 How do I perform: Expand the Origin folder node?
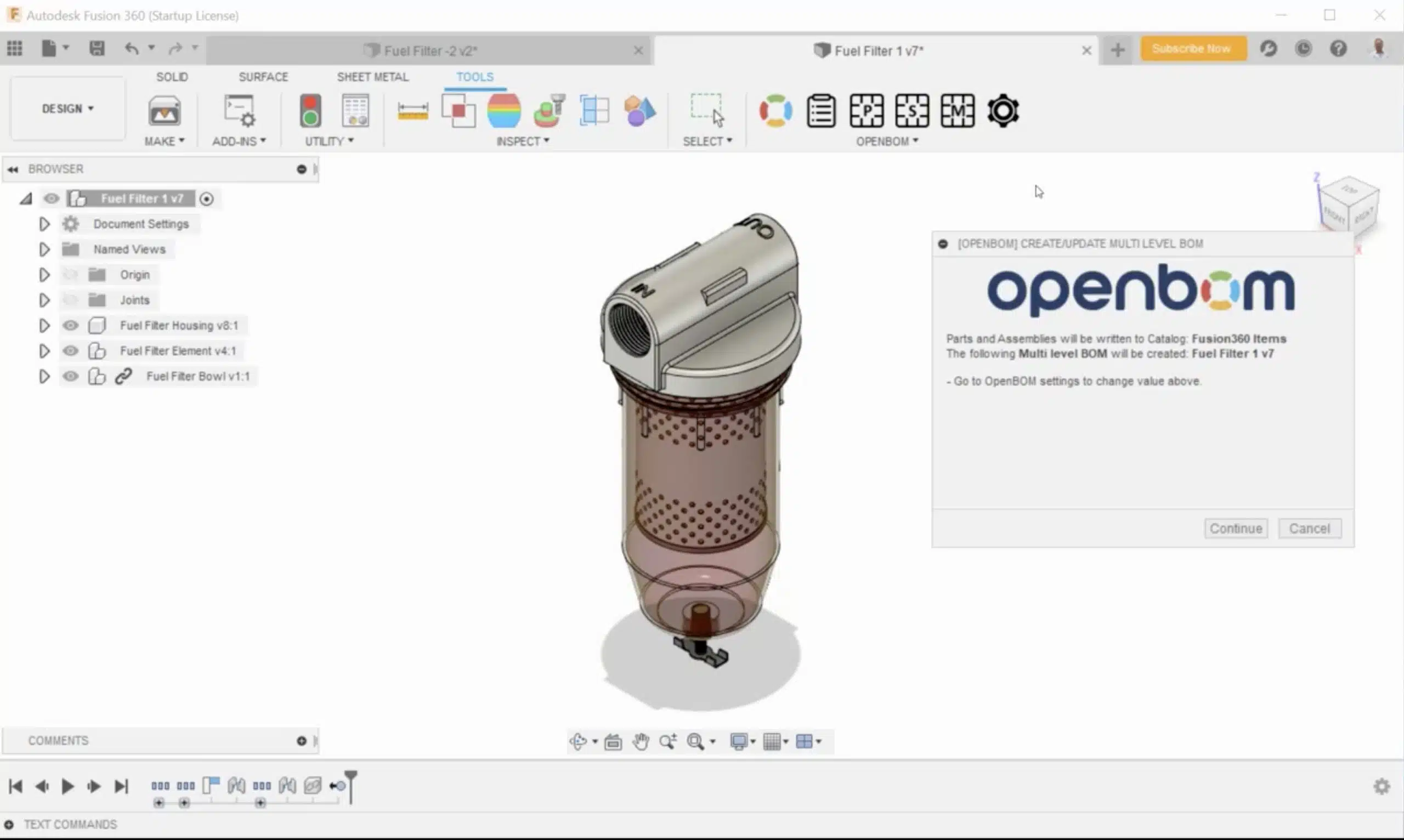(44, 275)
